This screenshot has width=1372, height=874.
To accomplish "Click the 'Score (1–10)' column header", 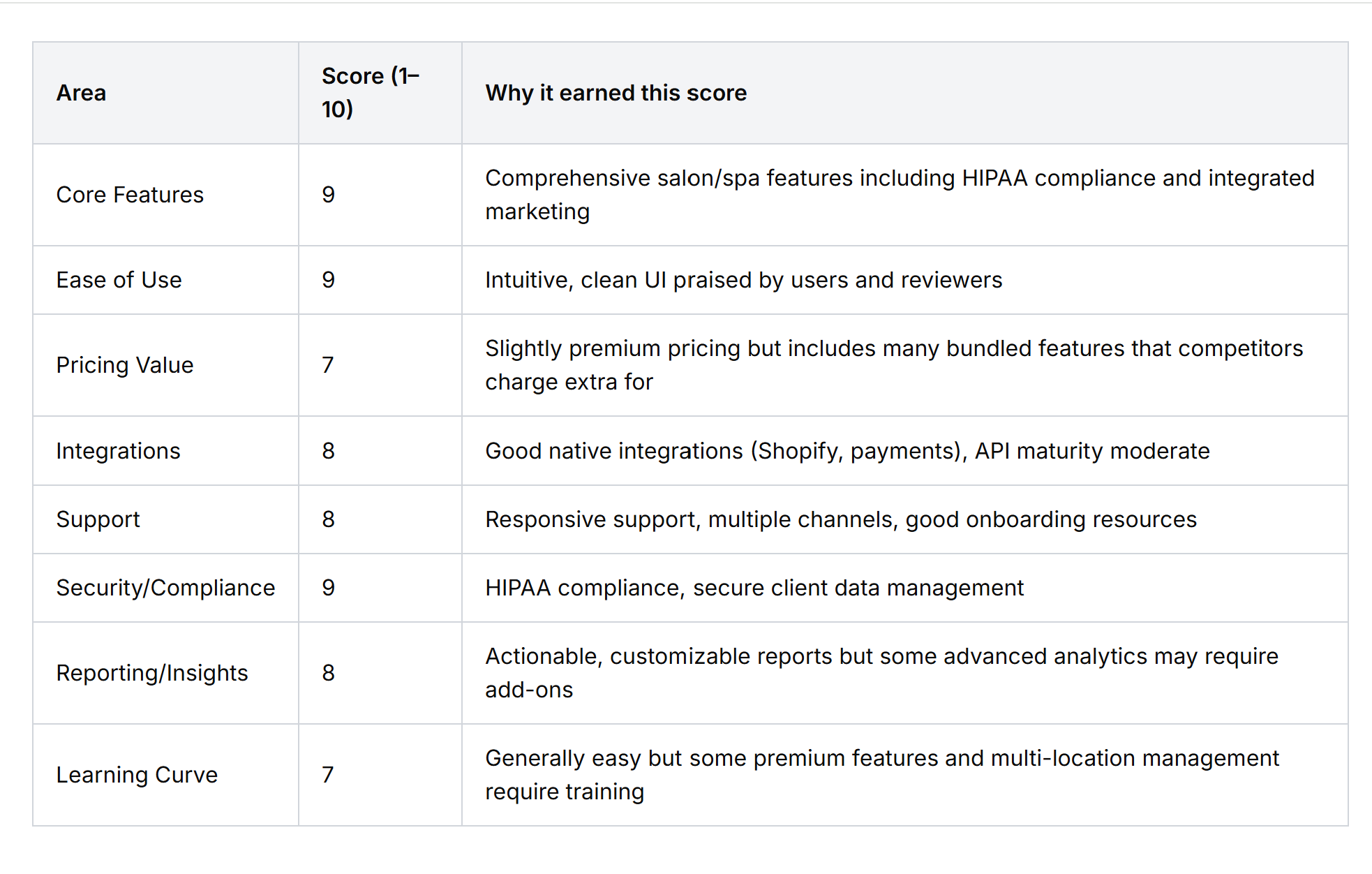I will [x=370, y=93].
